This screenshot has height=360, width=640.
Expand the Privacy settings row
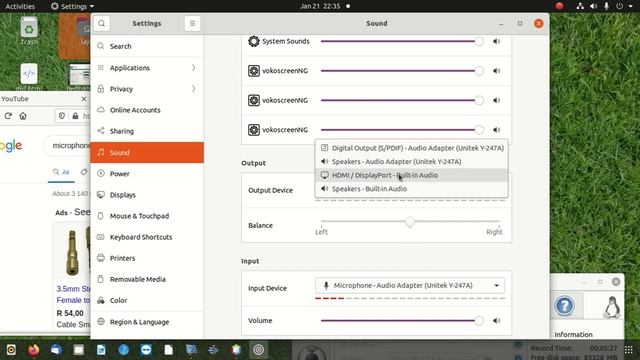click(147, 89)
